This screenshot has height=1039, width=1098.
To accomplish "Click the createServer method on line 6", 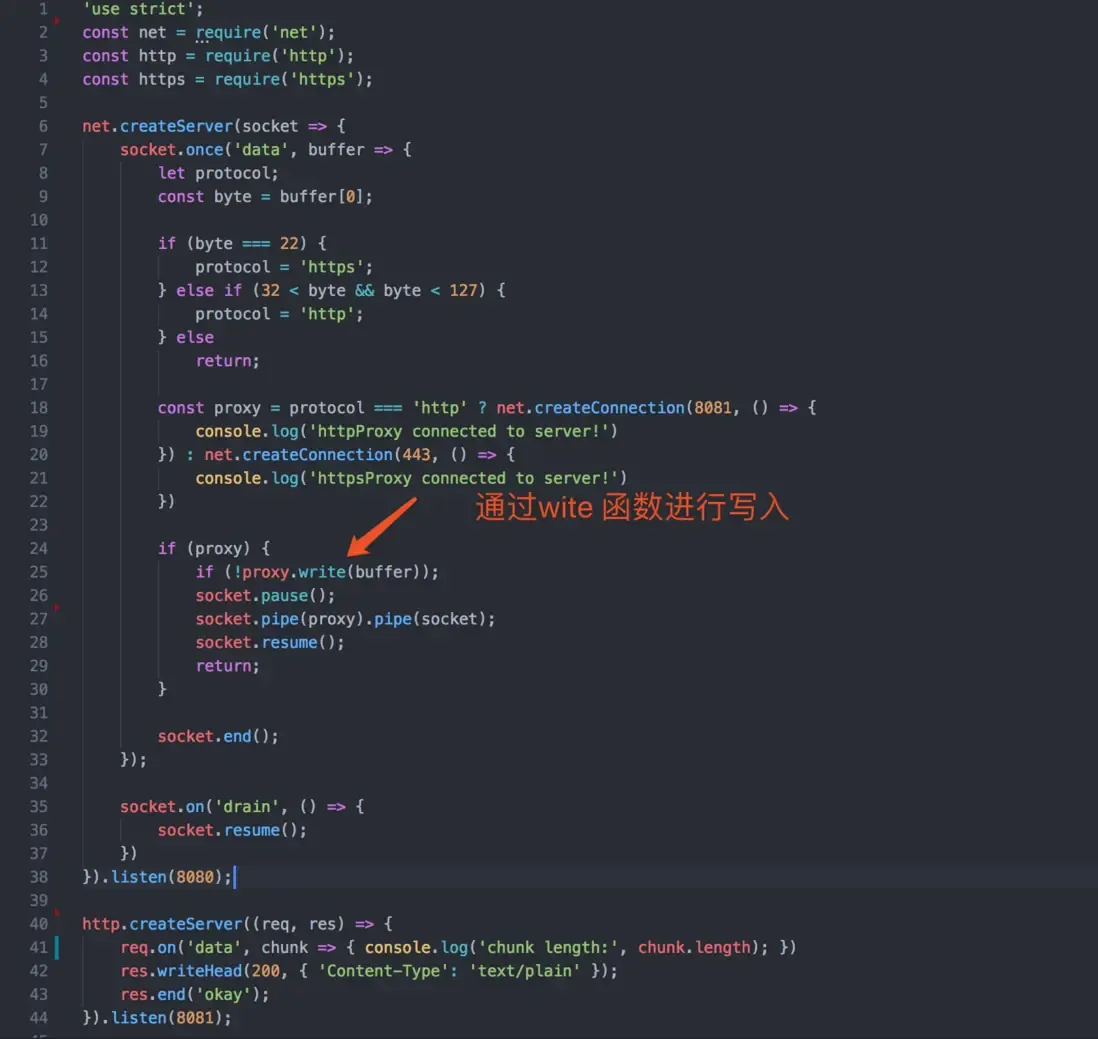I will coord(176,126).
